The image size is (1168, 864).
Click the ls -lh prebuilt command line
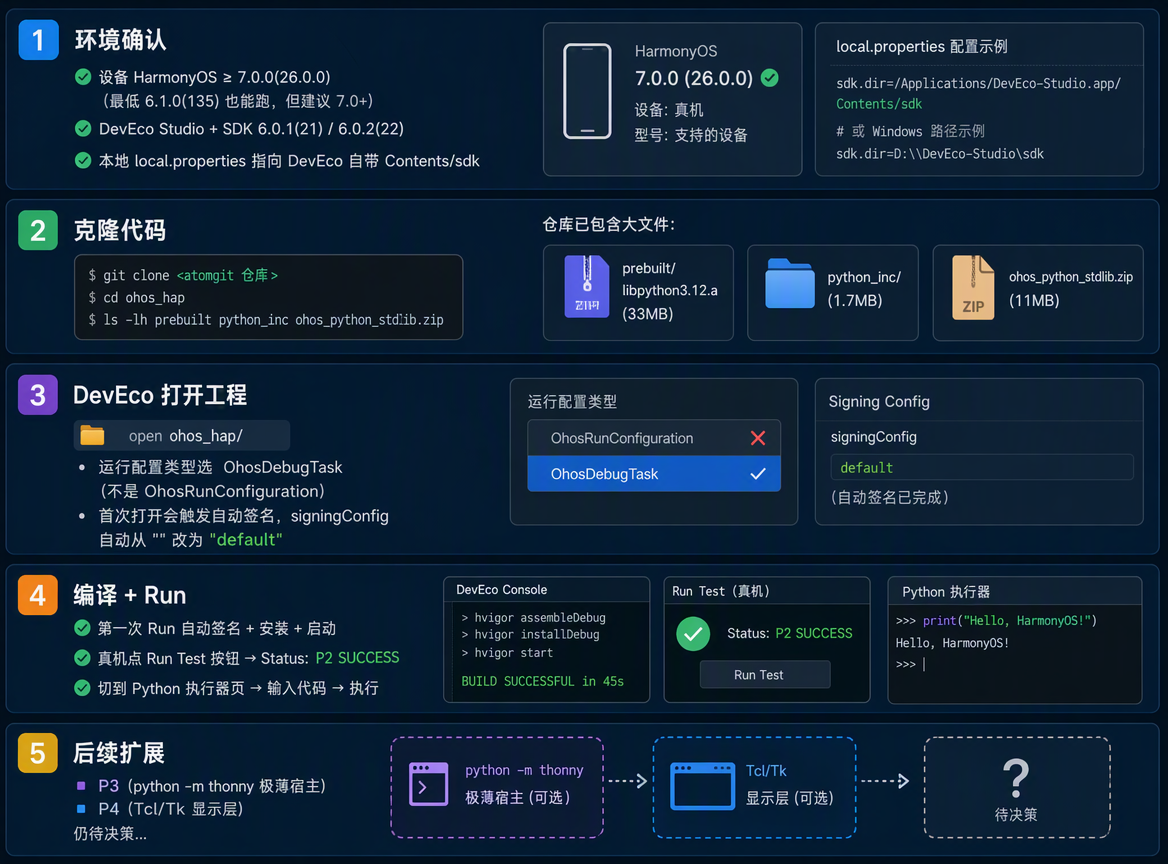click(266, 320)
